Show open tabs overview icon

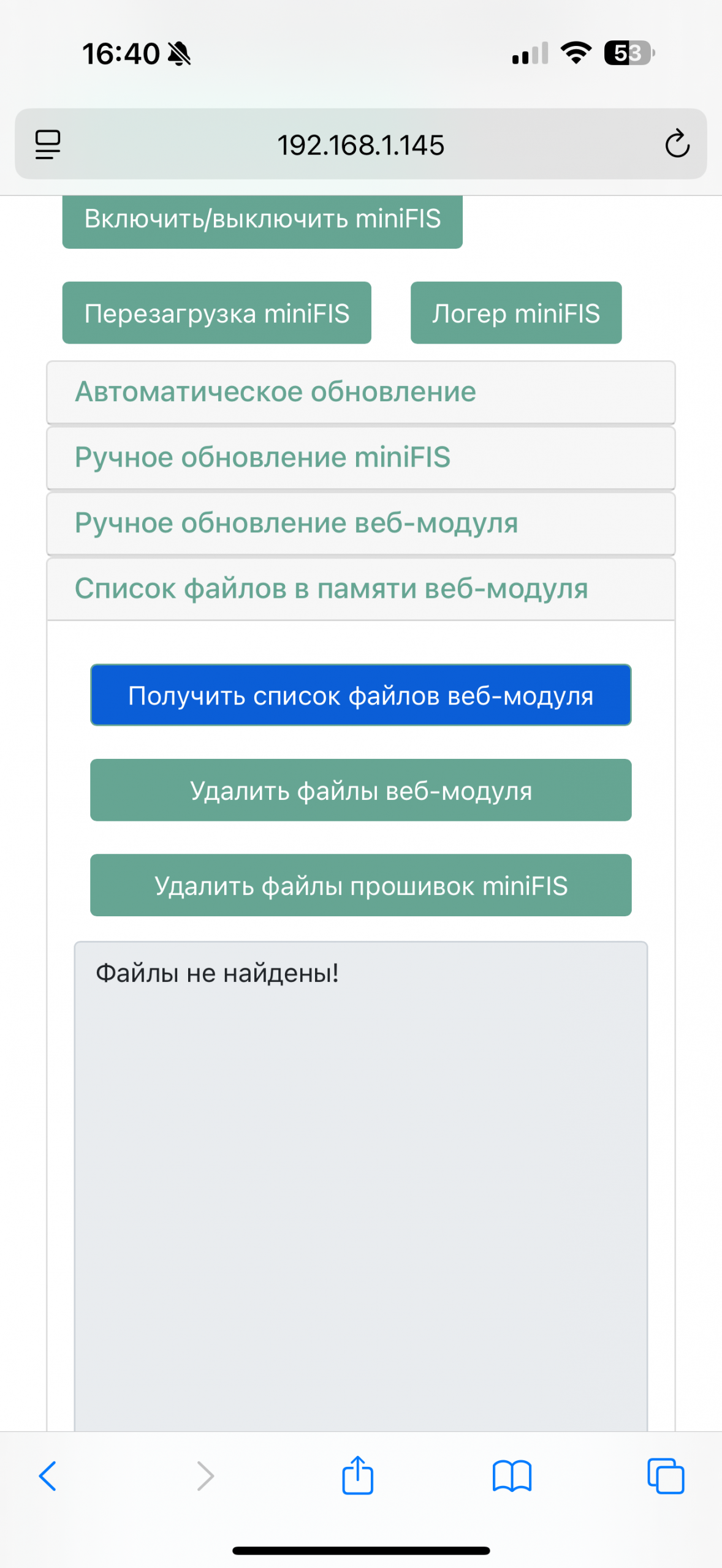(666, 1476)
